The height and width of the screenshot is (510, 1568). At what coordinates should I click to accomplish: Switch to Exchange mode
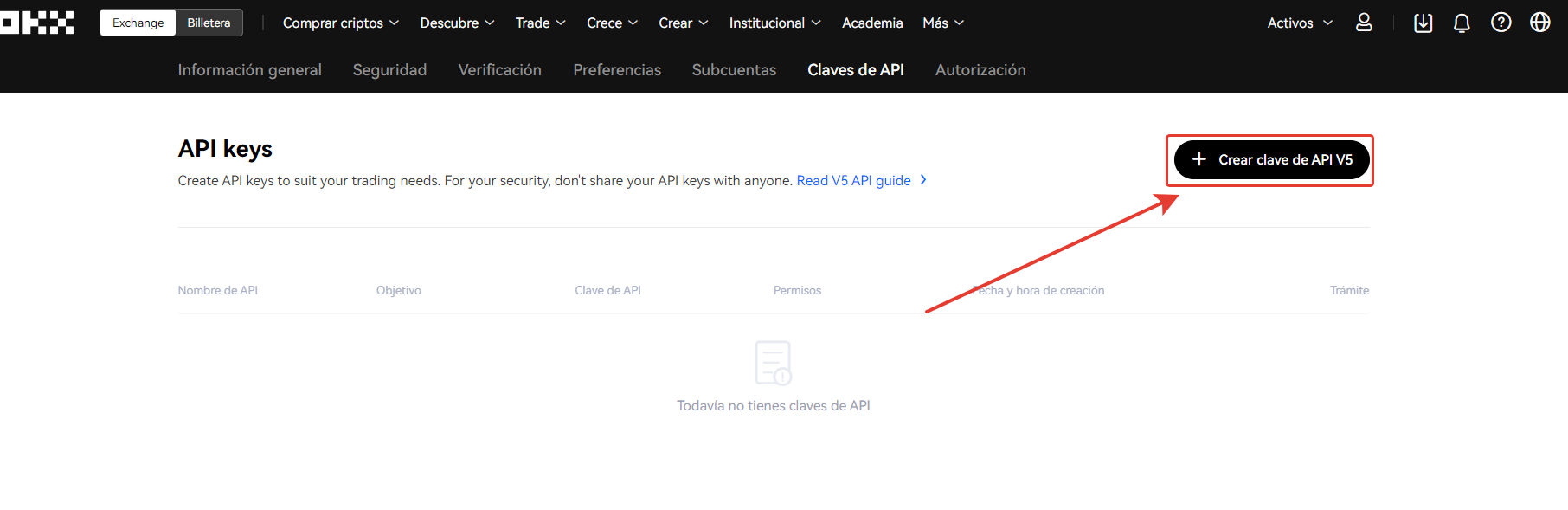(138, 23)
